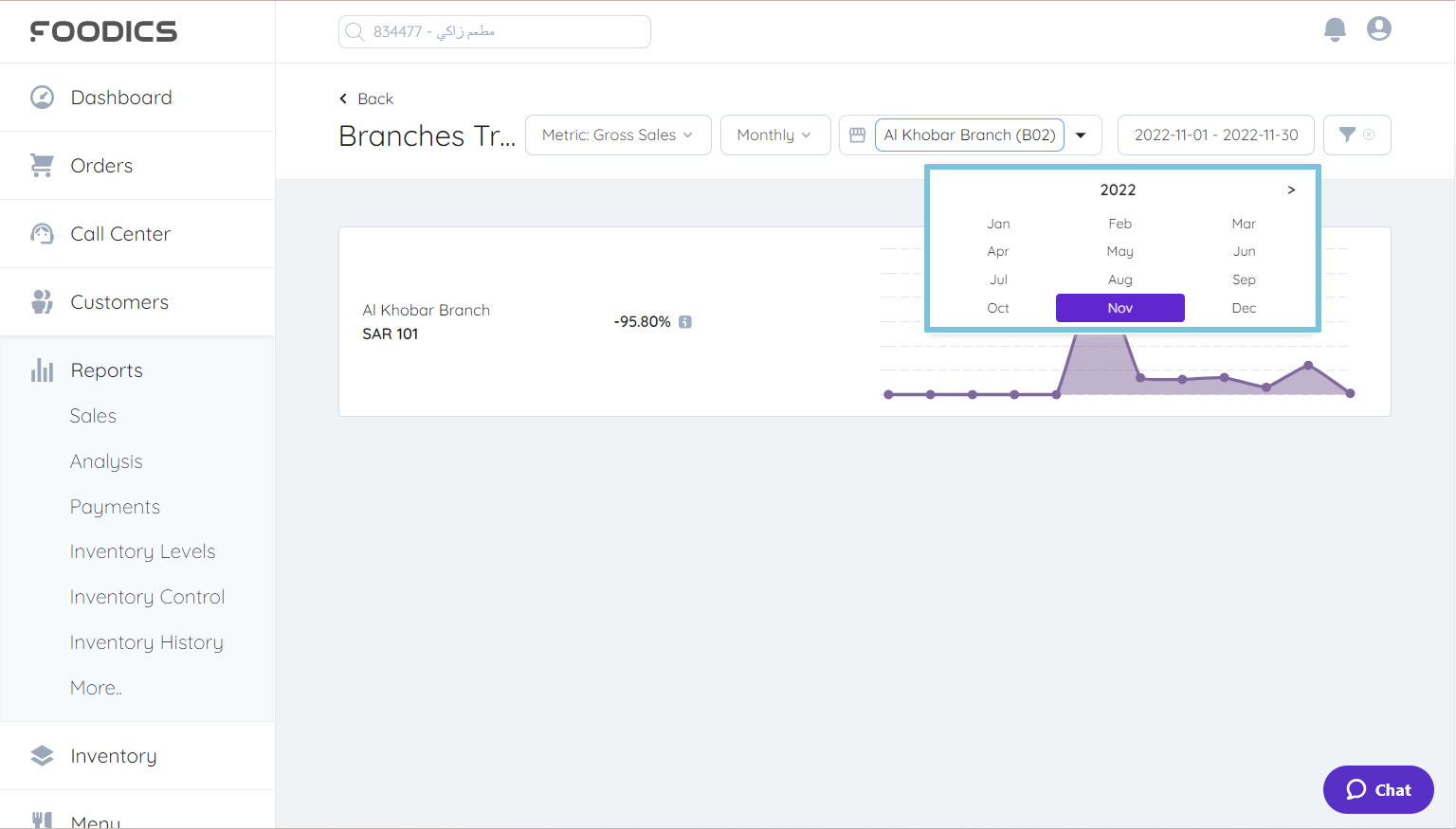1456x829 pixels.
Task: Open the Dashboard from the sidebar
Action: point(121,97)
